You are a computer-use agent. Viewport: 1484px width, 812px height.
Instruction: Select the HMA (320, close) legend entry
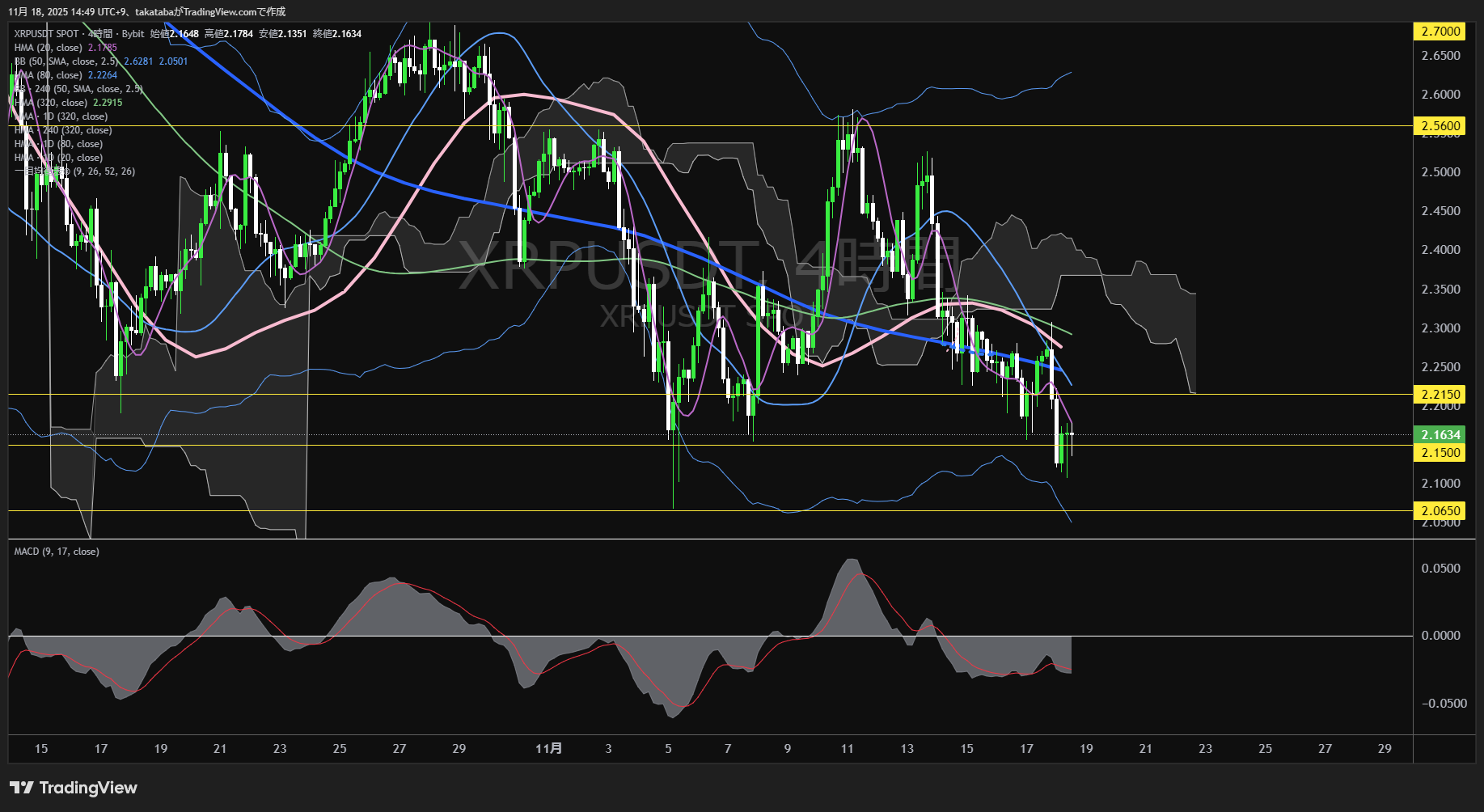(51, 103)
